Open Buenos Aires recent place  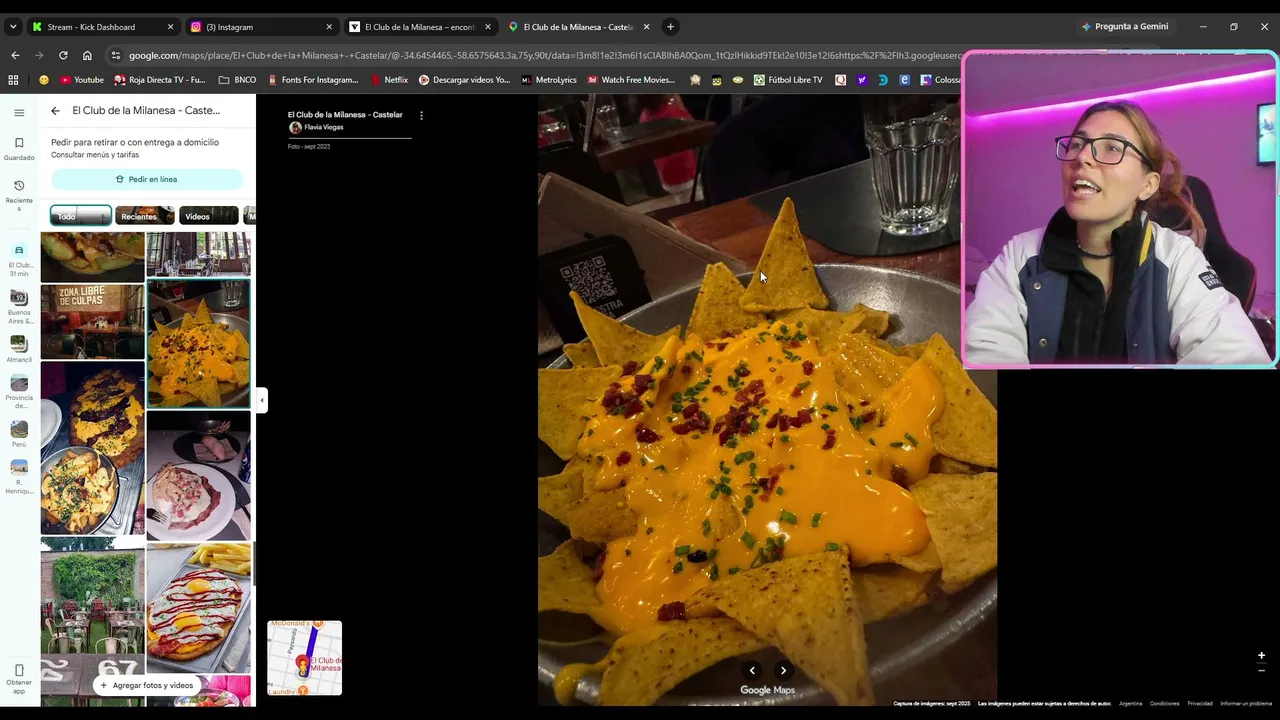pyautogui.click(x=19, y=307)
